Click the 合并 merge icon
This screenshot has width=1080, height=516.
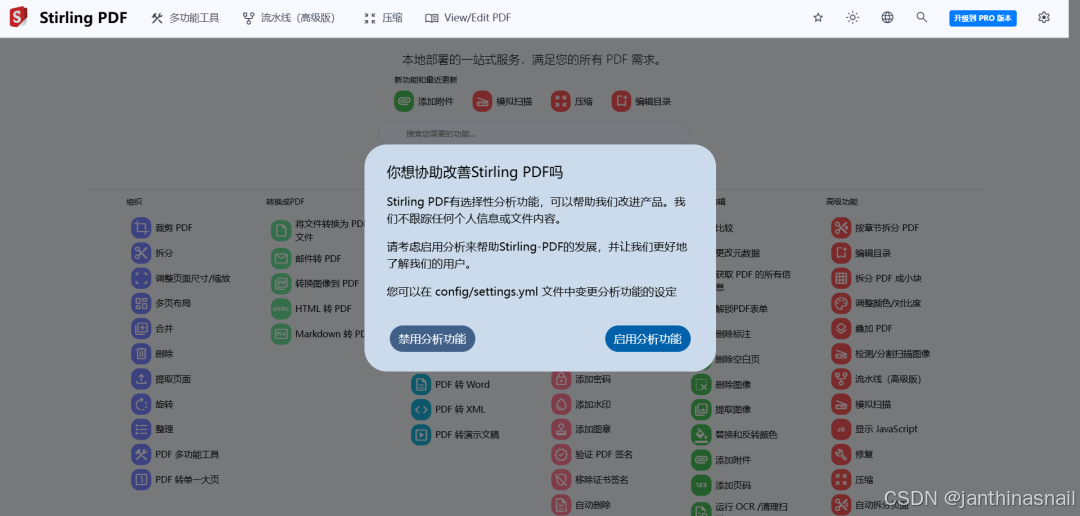point(141,329)
